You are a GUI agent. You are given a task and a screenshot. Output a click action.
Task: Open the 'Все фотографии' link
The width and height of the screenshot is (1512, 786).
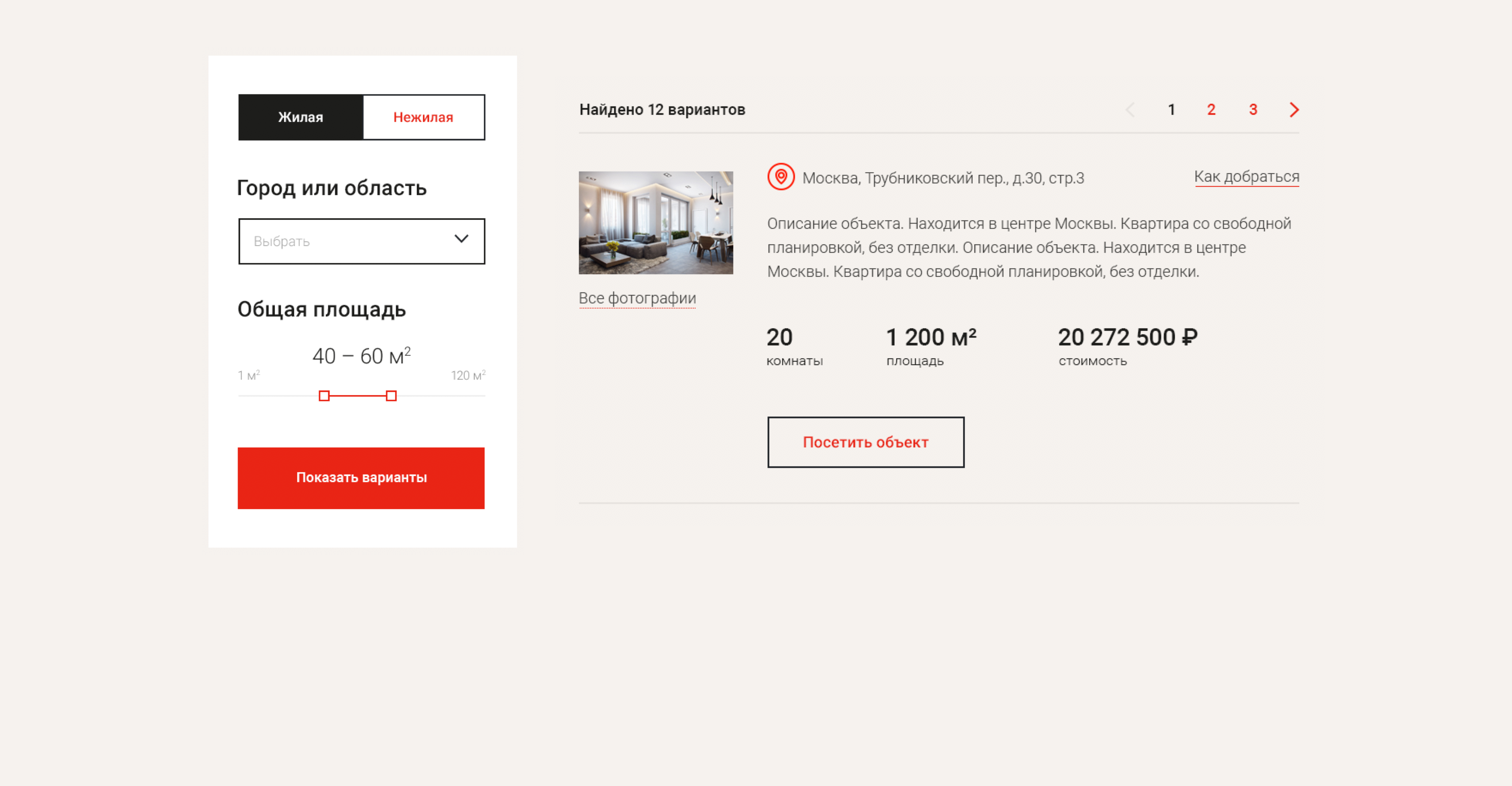click(637, 298)
